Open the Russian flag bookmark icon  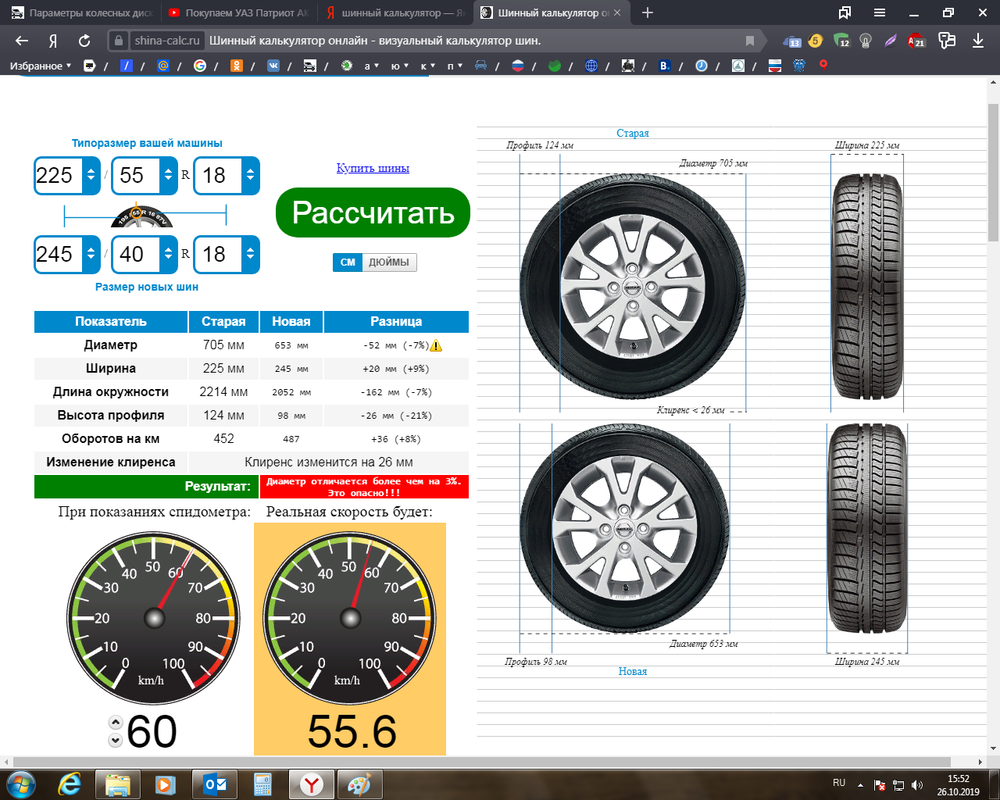click(x=518, y=65)
